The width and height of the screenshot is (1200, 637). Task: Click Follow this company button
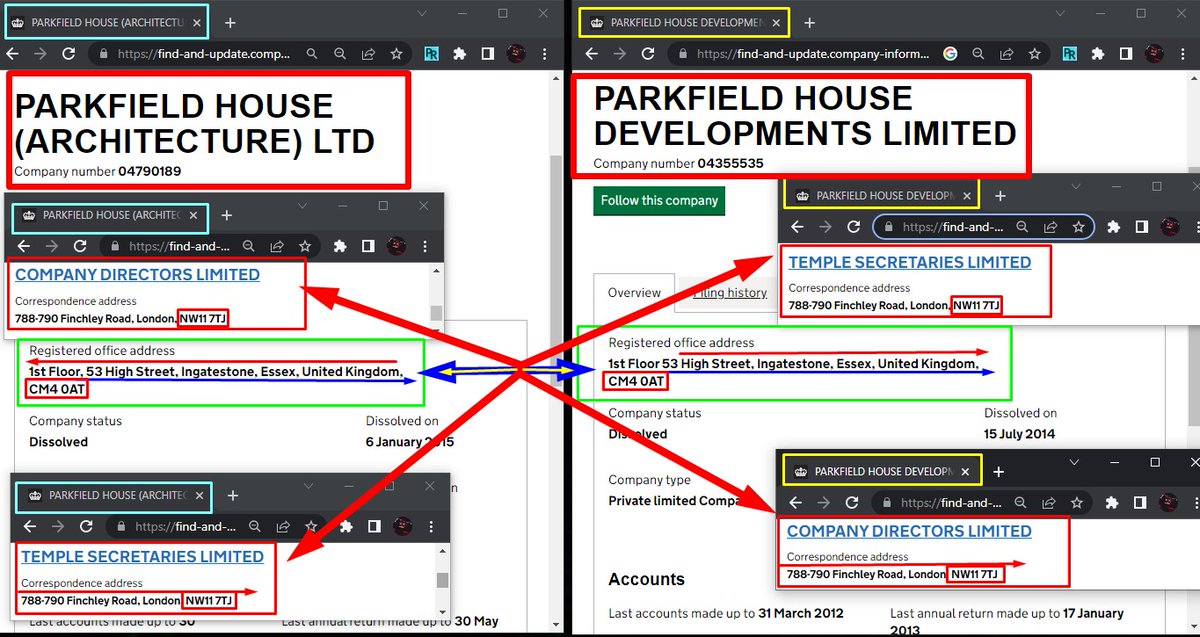coord(659,200)
